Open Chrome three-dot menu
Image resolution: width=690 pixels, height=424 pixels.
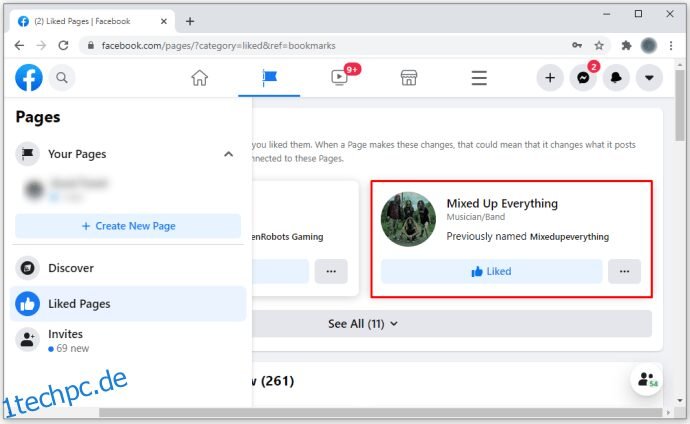[671, 45]
